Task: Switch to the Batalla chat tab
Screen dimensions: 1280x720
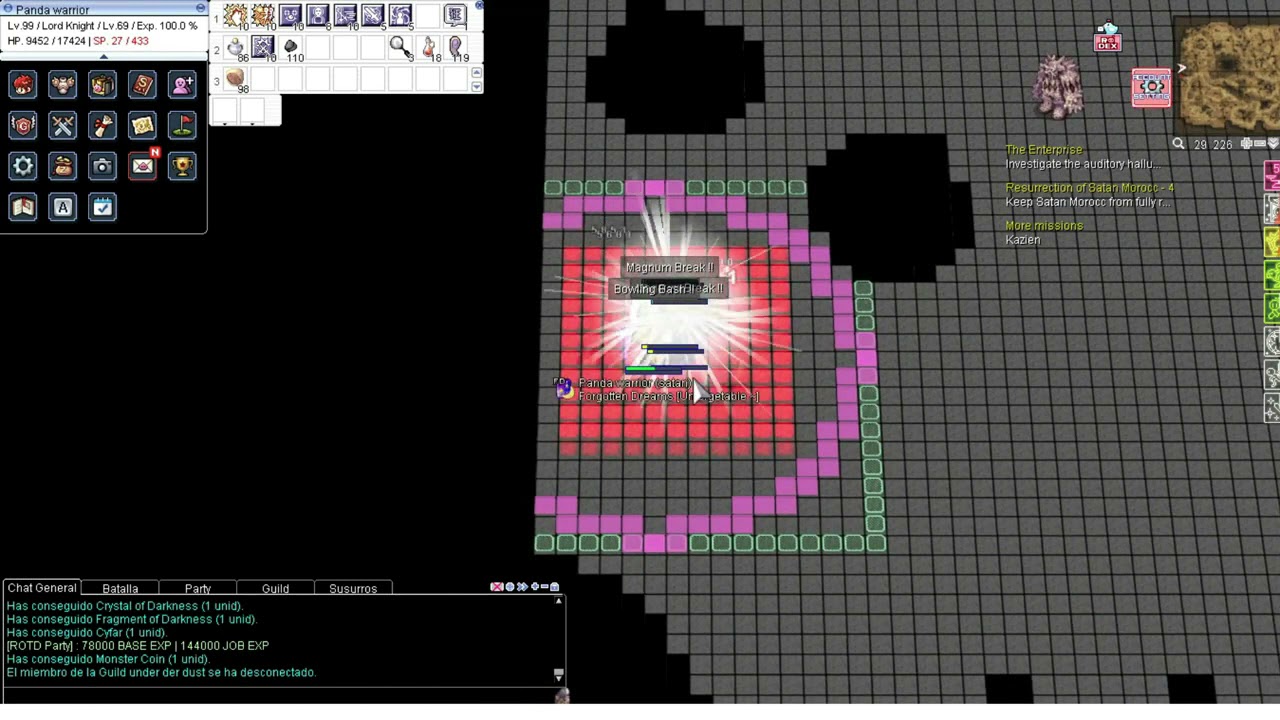Action: [120, 589]
